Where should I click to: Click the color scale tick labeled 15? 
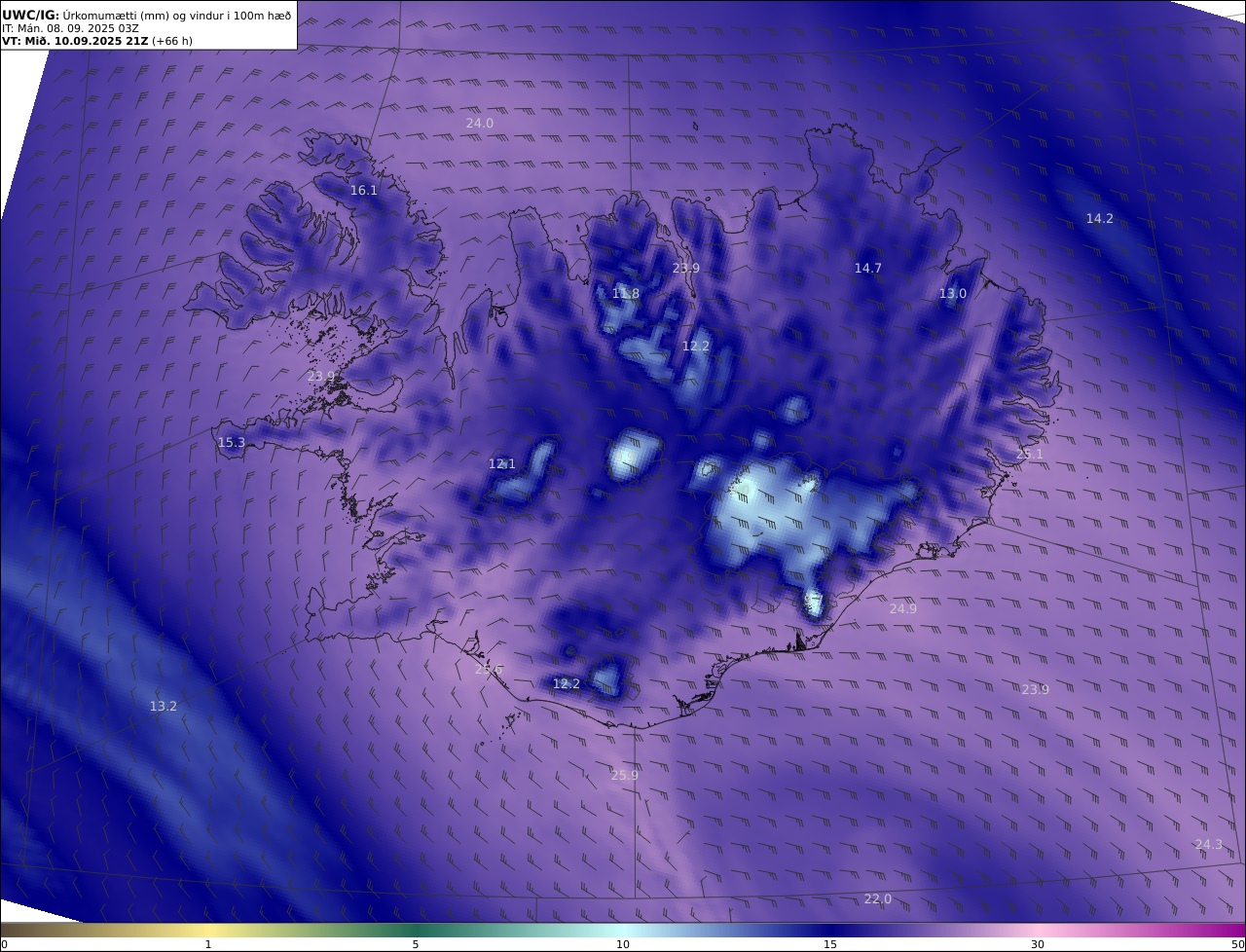(x=829, y=944)
